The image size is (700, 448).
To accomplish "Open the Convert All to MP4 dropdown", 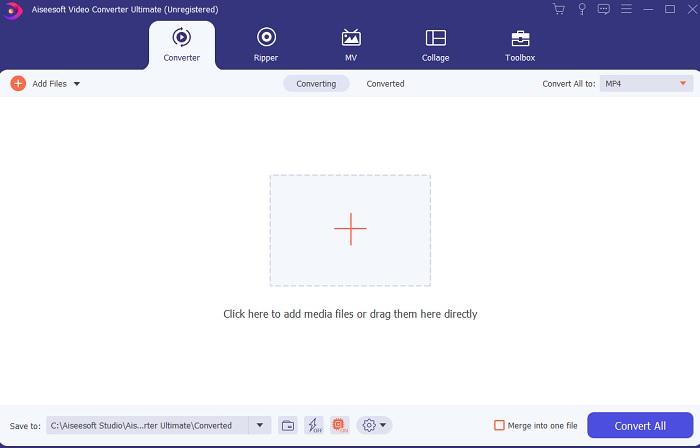I will (646, 84).
